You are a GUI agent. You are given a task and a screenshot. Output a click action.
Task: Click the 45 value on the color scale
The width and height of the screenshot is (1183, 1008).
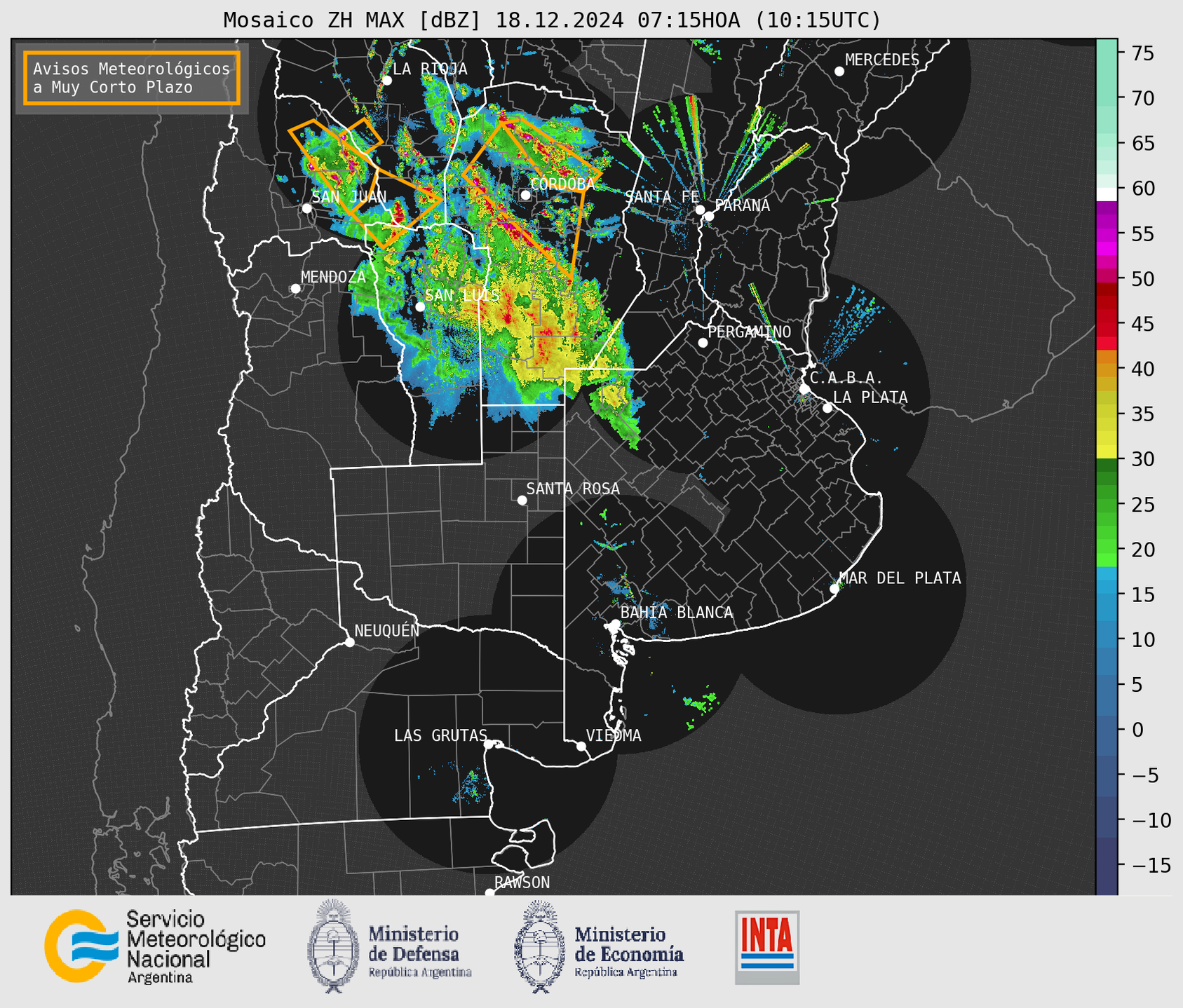[x=1143, y=324]
